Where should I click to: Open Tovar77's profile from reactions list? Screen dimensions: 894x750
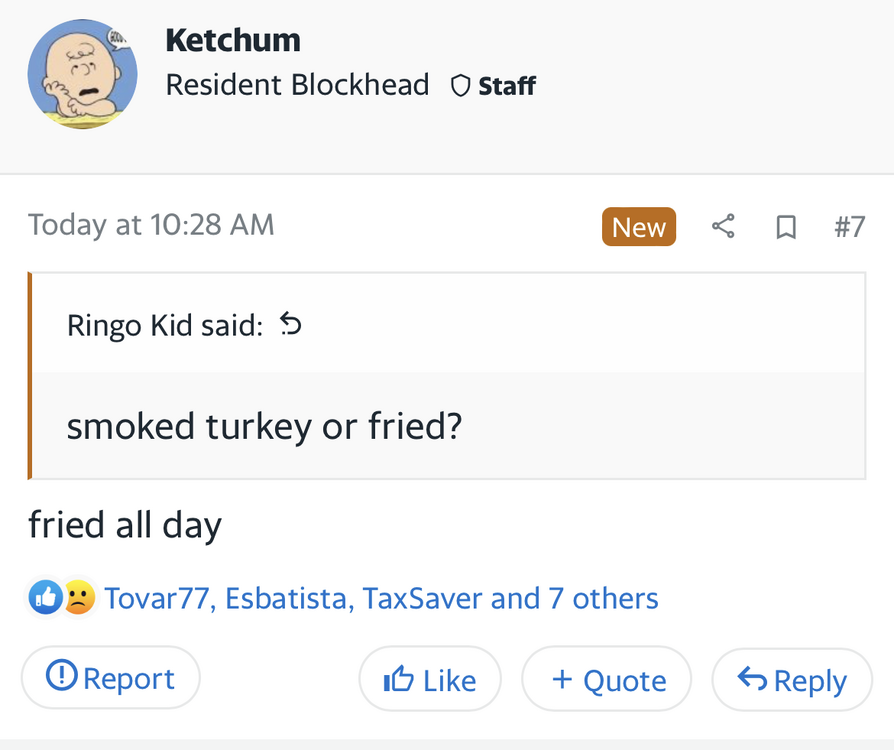(x=157, y=599)
